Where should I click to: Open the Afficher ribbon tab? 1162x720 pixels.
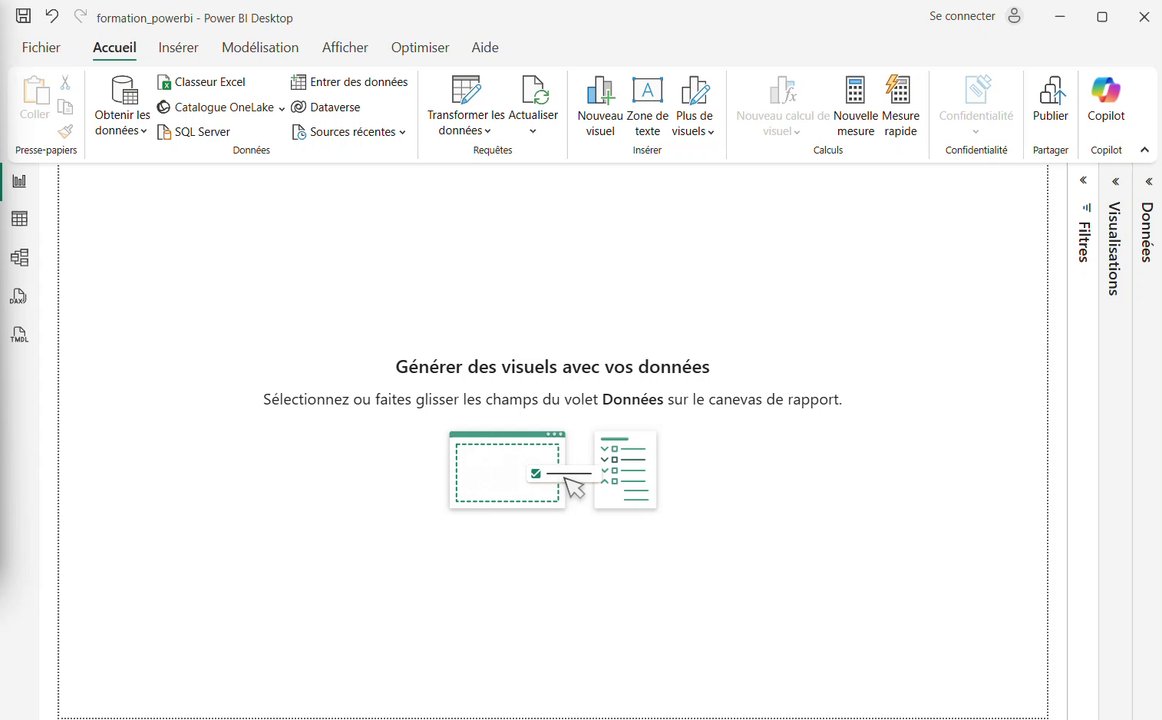point(345,47)
